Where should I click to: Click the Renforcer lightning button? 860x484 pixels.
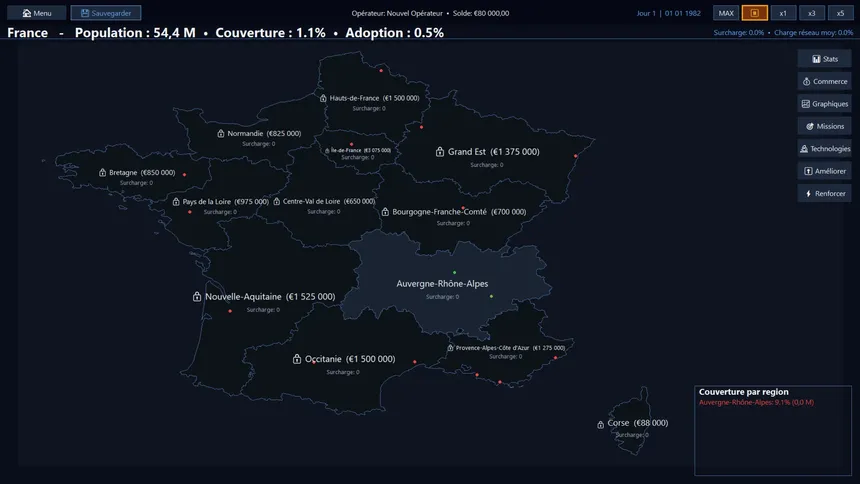pos(824,193)
